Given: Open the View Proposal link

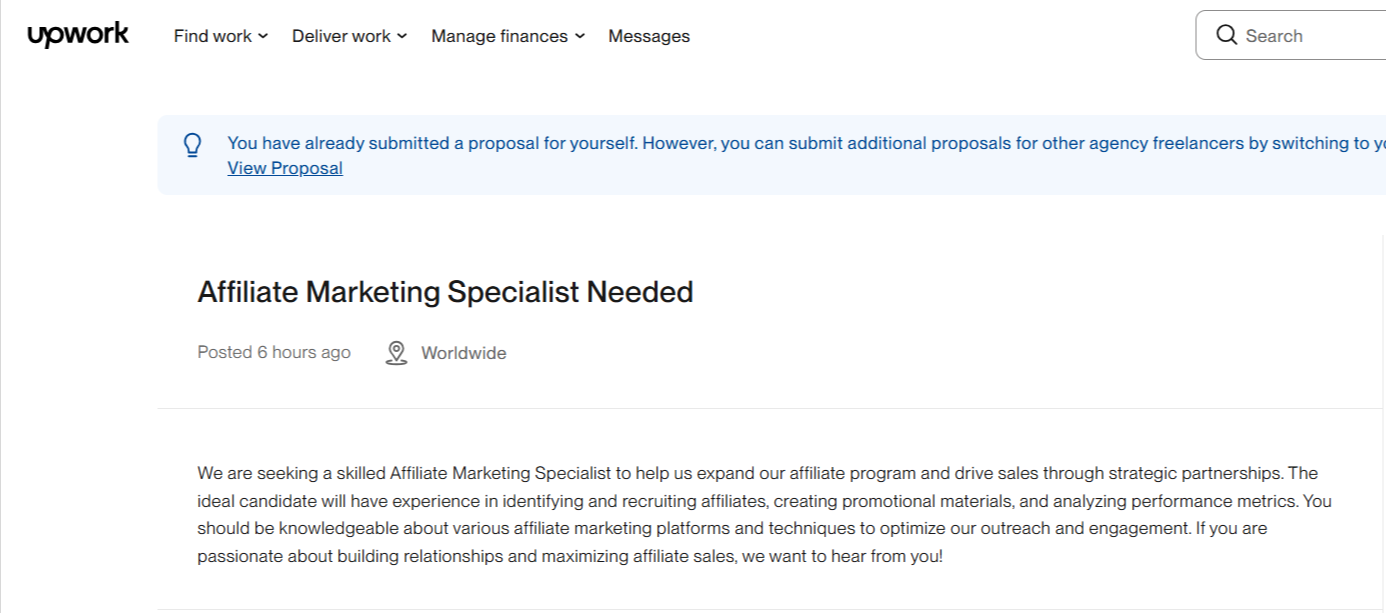Looking at the screenshot, I should pos(285,168).
